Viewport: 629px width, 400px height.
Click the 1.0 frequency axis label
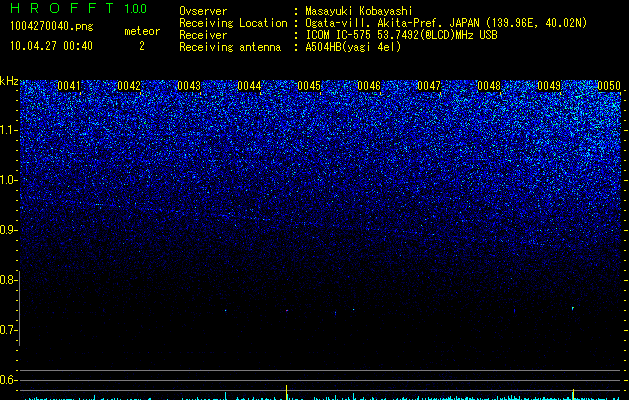[8, 180]
